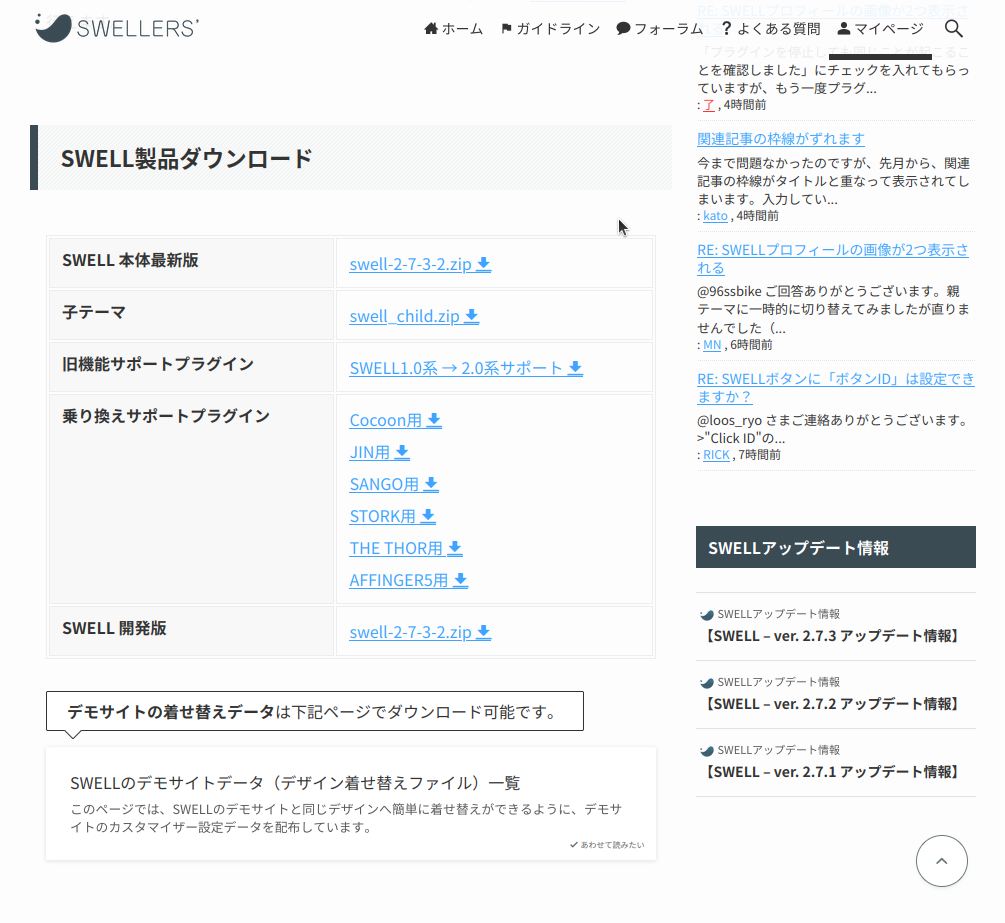This screenshot has height=923, width=1005.
Task: Download swell-2-7-3-2.zip from SWELL 本体最新版 row
Action: (x=420, y=264)
